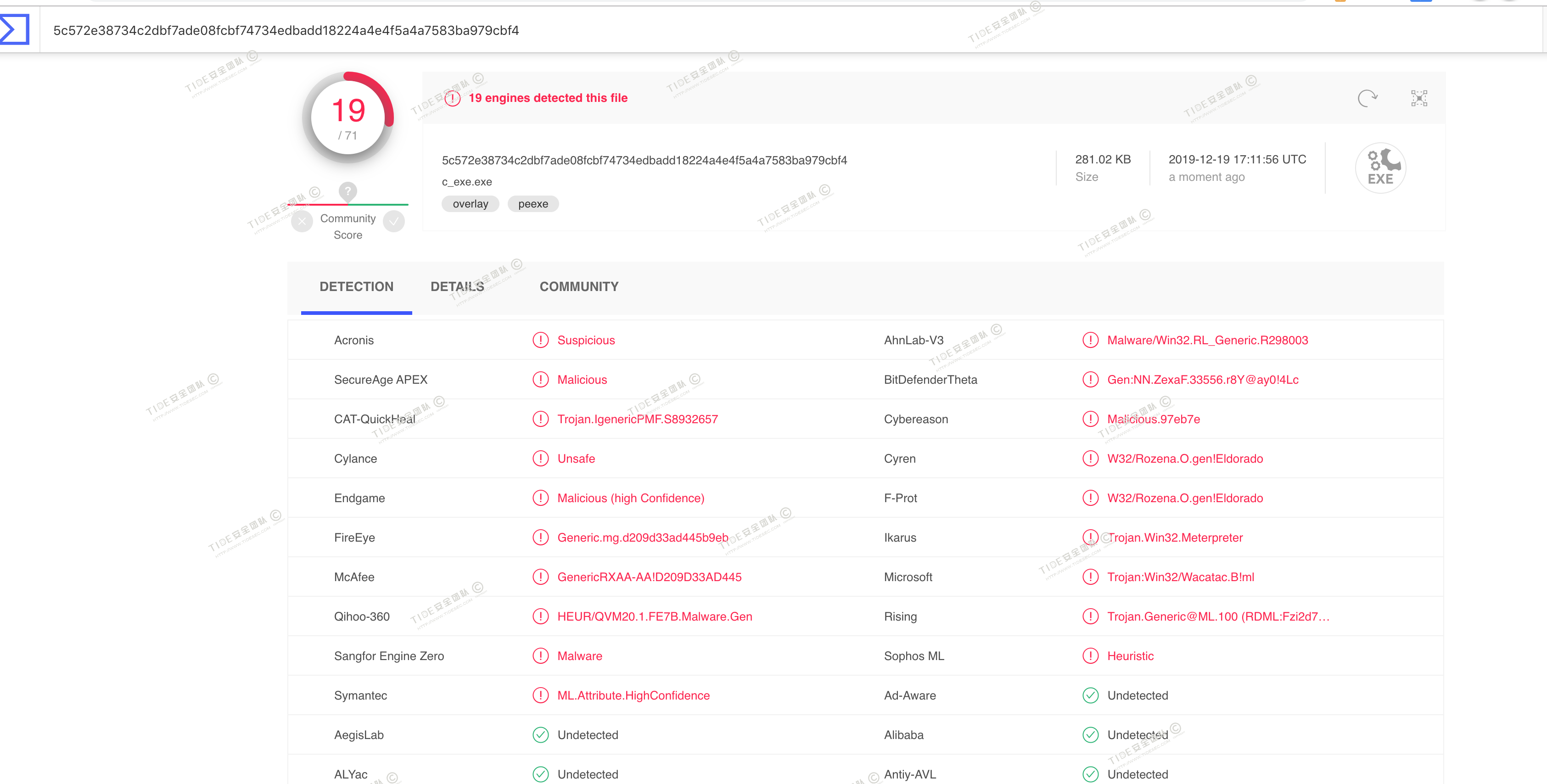
Task: Click the alert icon beside engines detected
Action: [453, 98]
